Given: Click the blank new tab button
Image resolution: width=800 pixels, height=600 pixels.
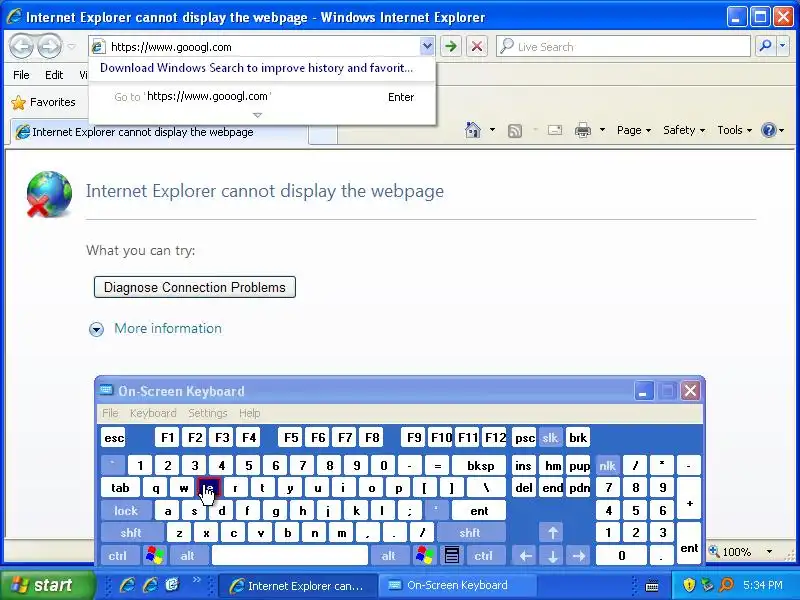Looking at the screenshot, I should (x=323, y=134).
